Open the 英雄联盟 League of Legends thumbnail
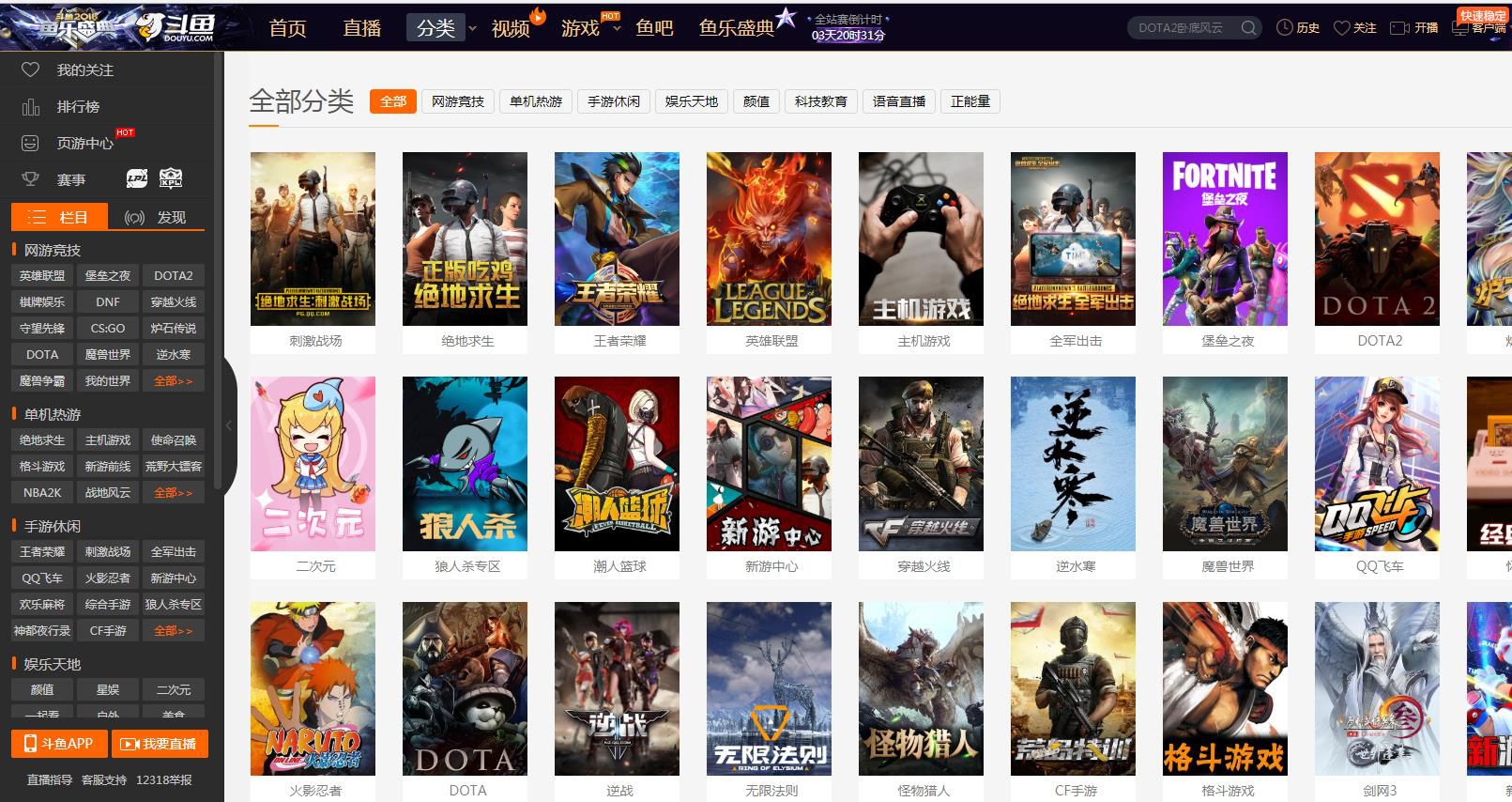1512x802 pixels. [x=769, y=239]
